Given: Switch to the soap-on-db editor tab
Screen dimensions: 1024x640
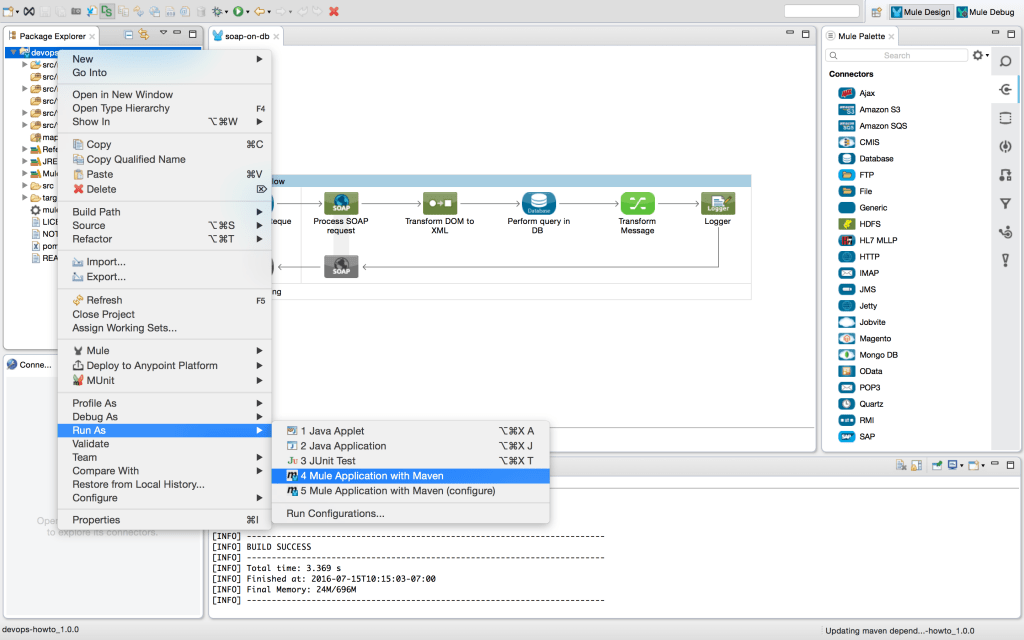Looking at the screenshot, I should click(x=246, y=36).
